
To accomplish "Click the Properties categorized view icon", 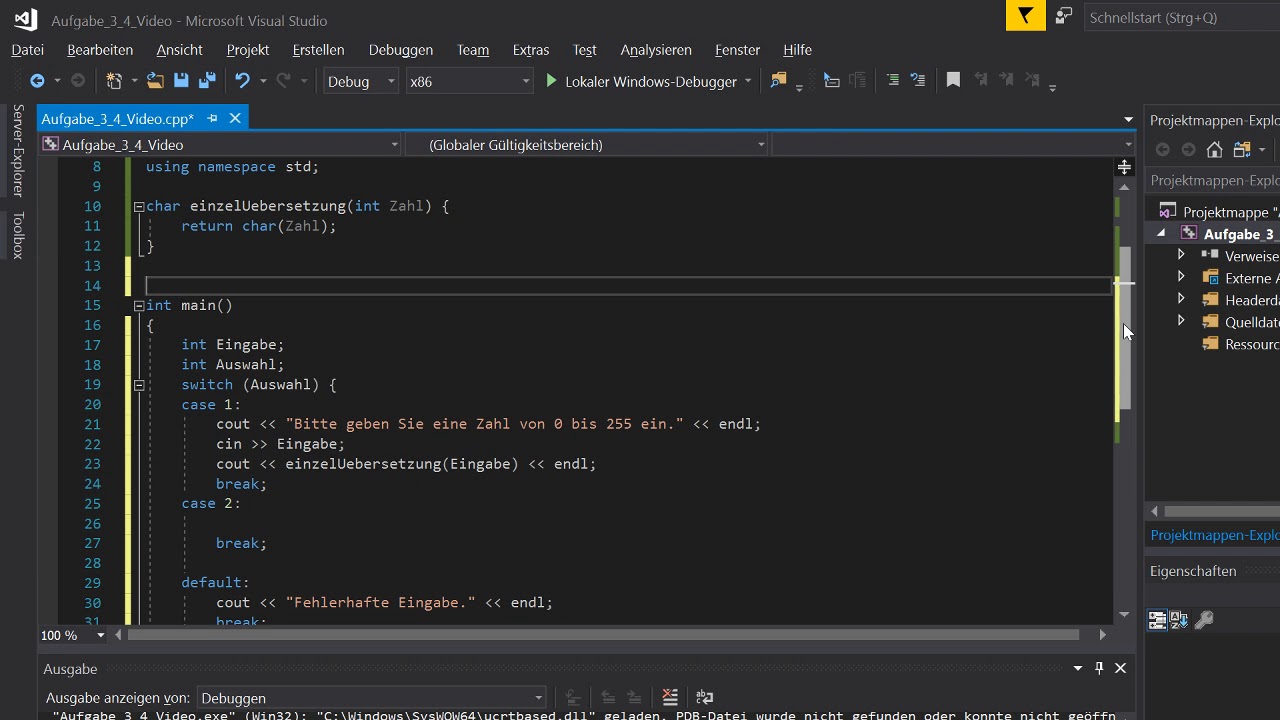I will 1156,620.
